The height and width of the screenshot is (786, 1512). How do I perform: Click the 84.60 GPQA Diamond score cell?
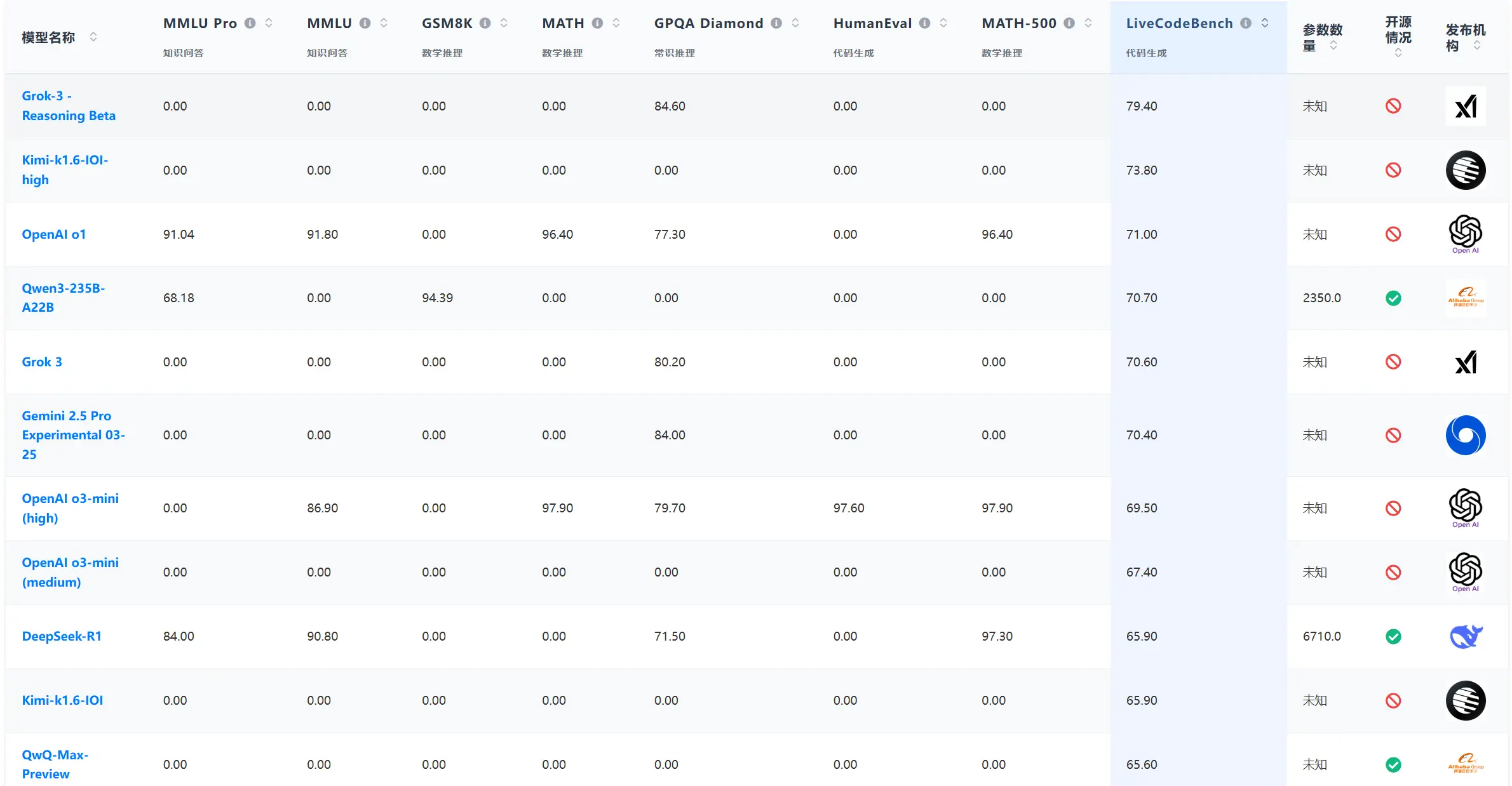670,106
